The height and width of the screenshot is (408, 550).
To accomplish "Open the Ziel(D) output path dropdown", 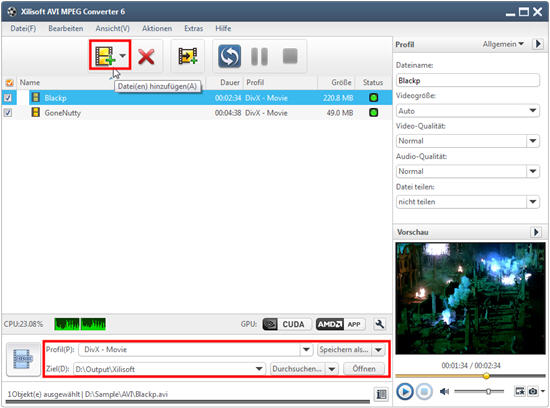I will coord(259,369).
